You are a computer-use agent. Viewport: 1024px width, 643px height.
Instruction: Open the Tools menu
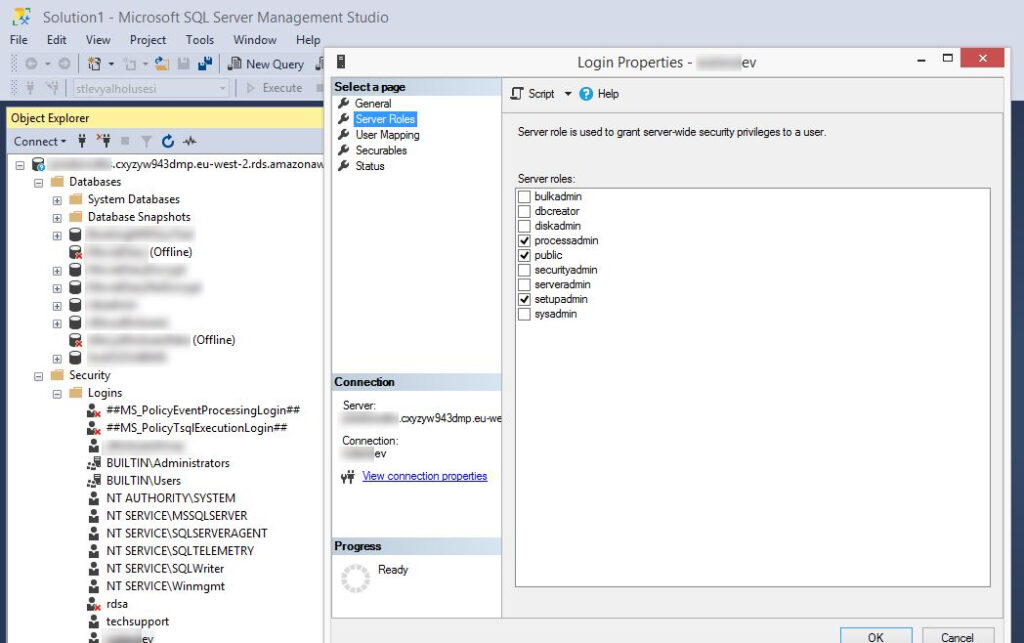(x=200, y=40)
